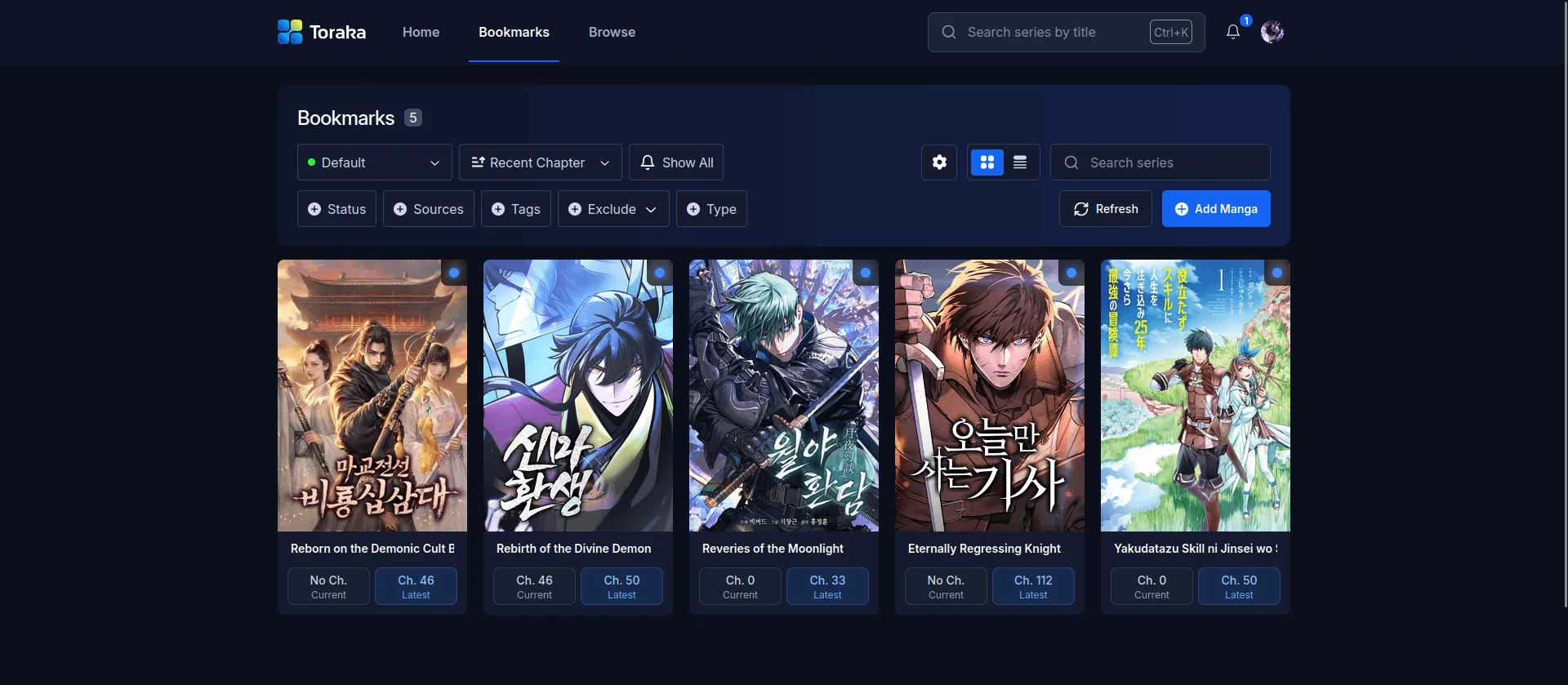Click the Add Manga button

coord(1216,209)
